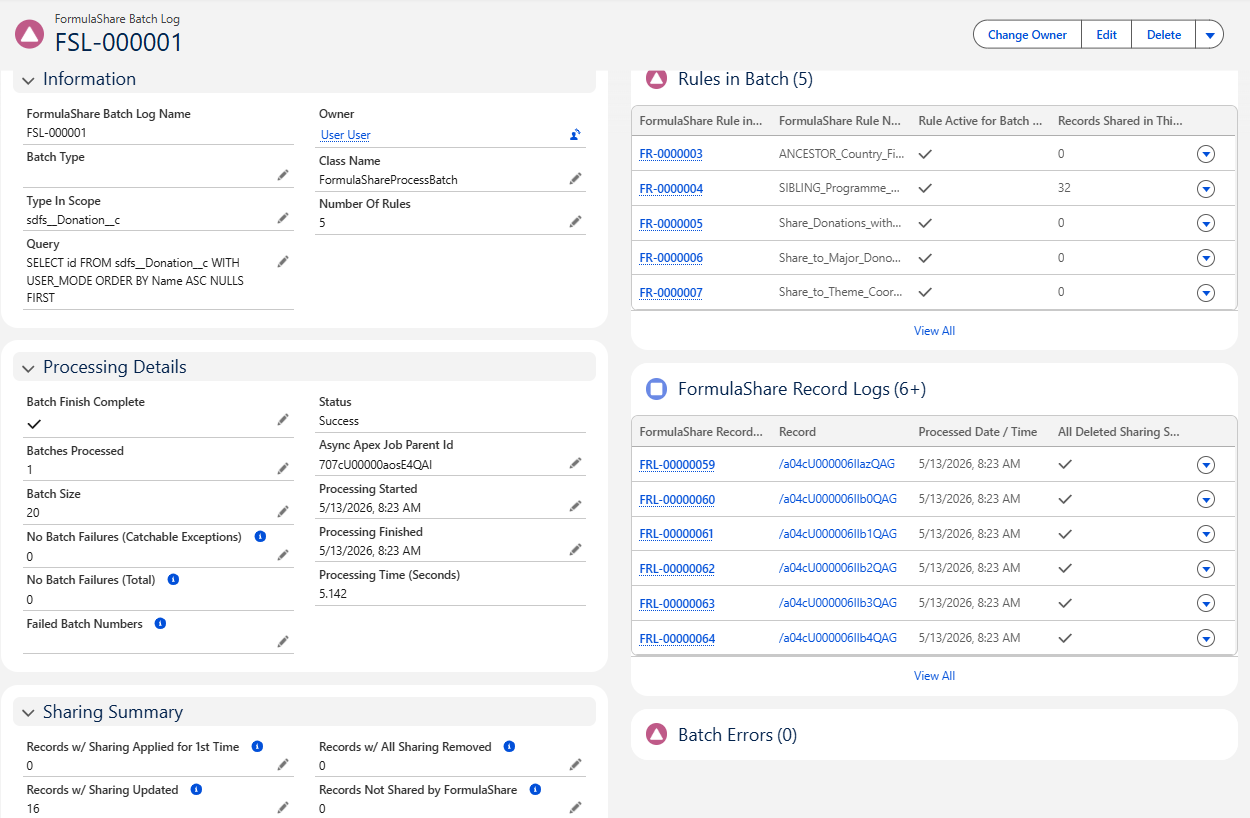Click Rule Active checkmark for FR-0000006

(926, 258)
